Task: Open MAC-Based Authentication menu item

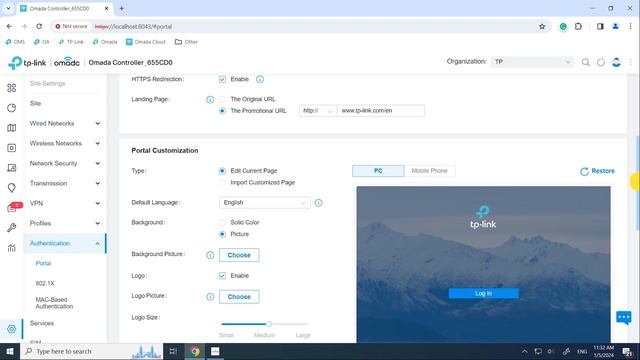Action: coord(54,303)
